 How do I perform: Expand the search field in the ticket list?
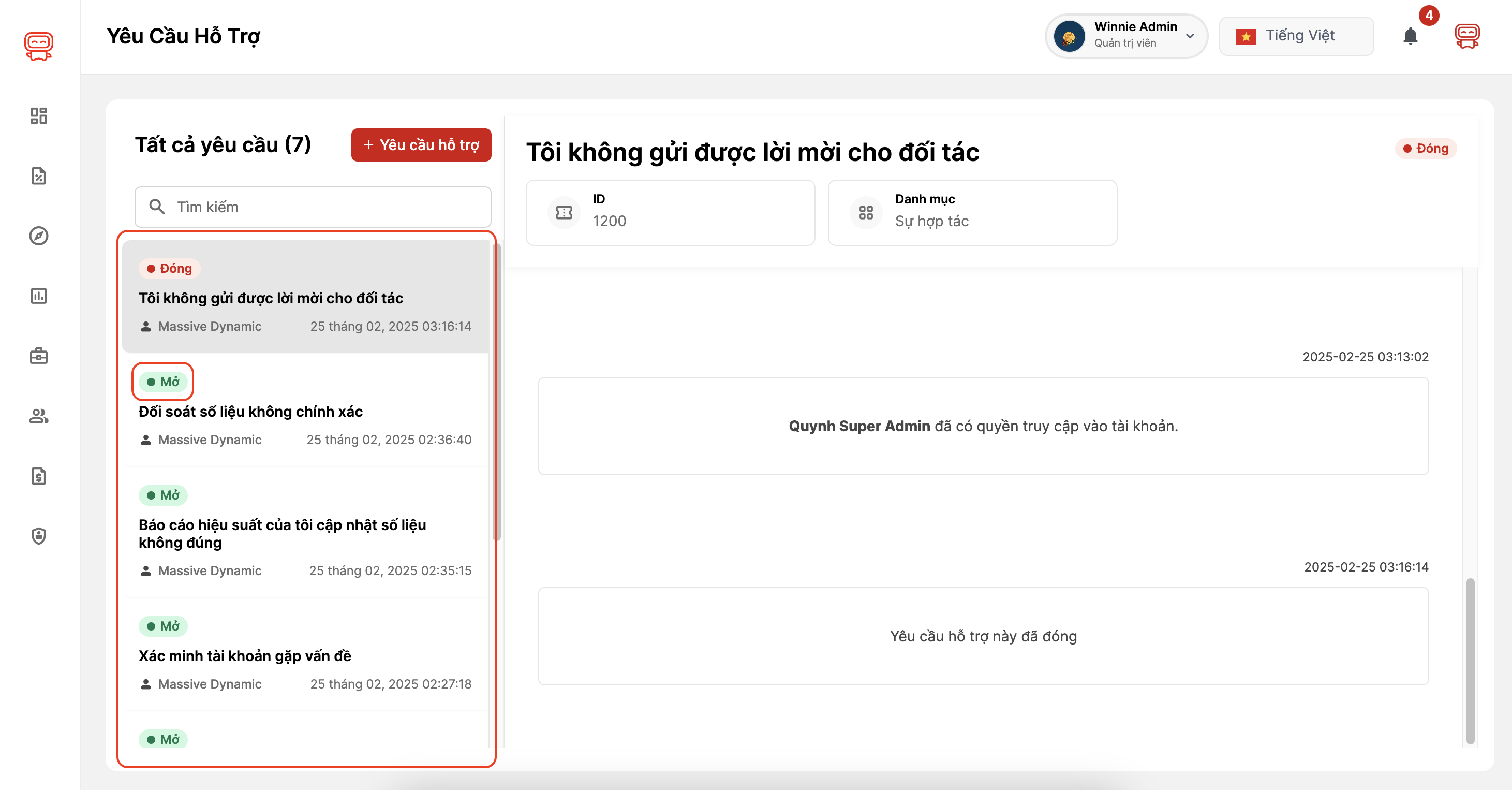(x=312, y=207)
